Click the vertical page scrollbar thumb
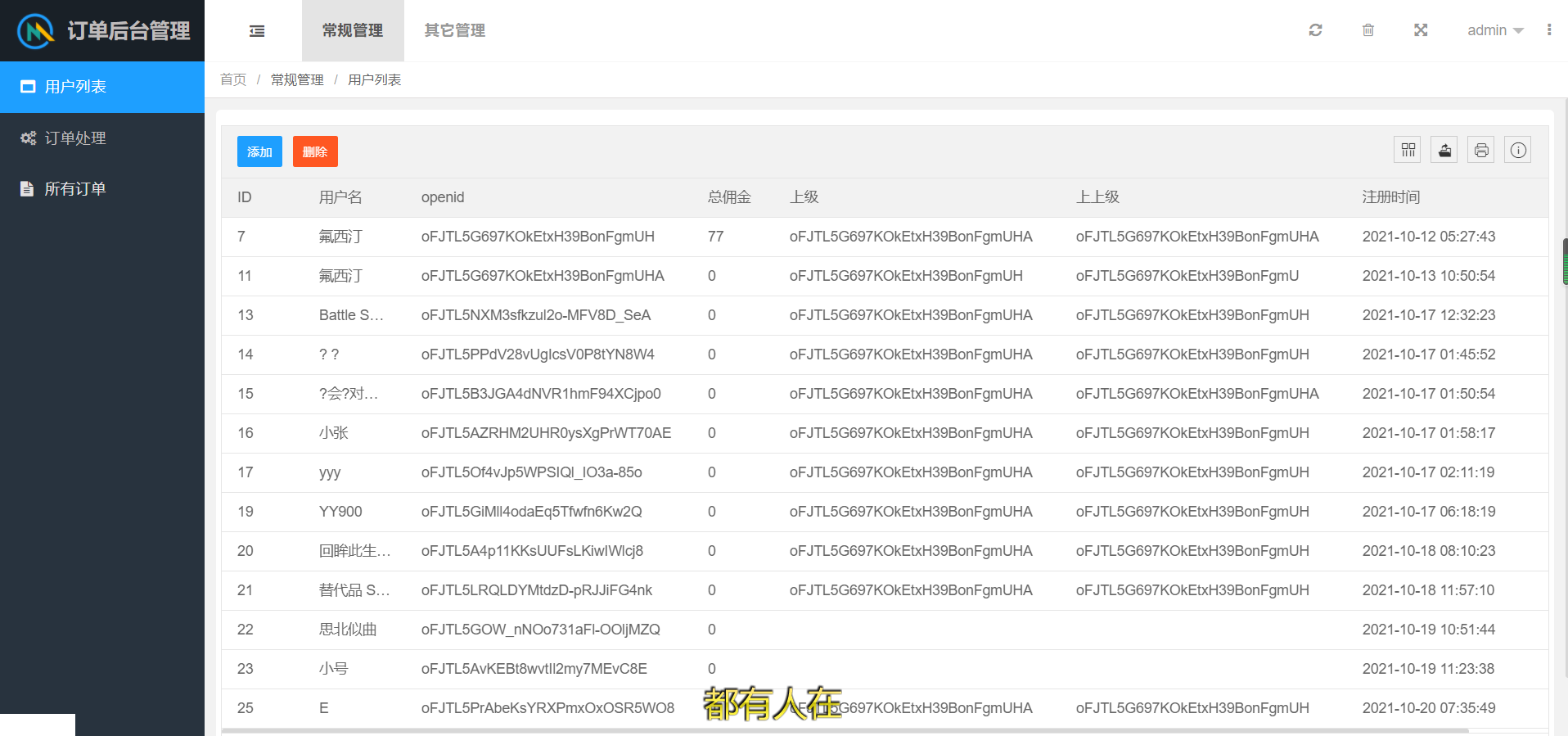 coord(1565,261)
